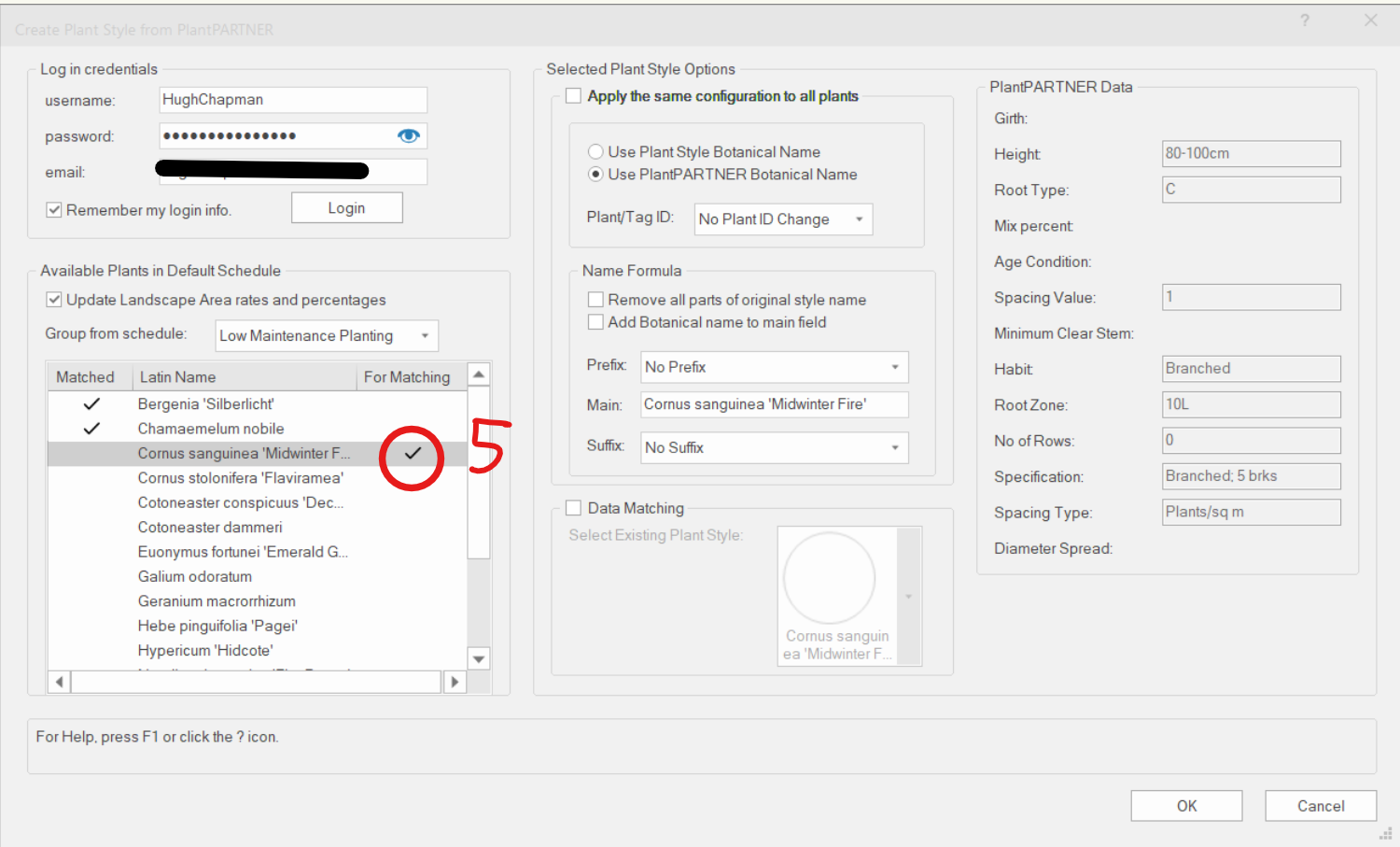Open the Prefix dropdown
This screenshot has height=847, width=1400.
click(x=775, y=367)
